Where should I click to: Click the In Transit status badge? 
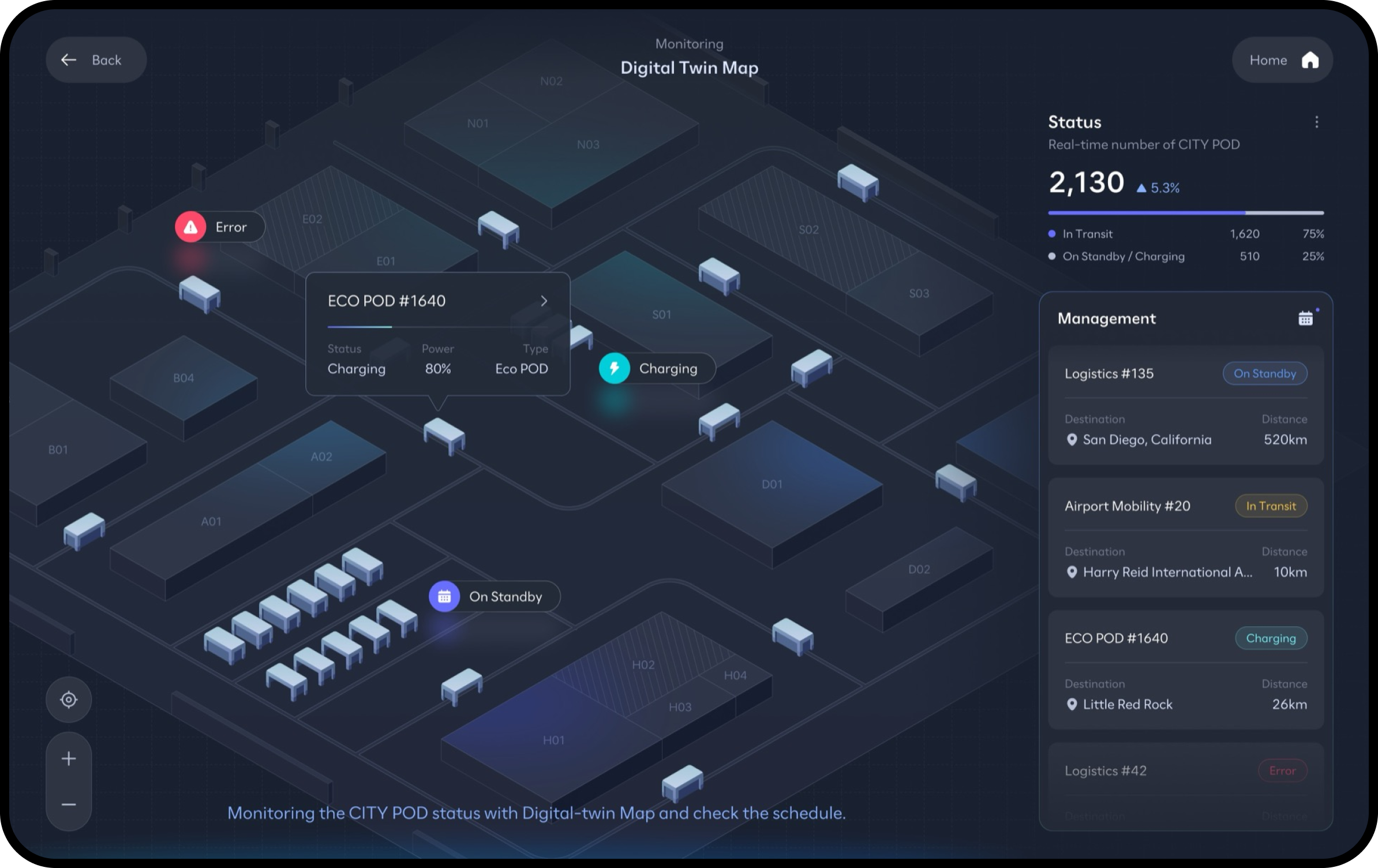(1271, 506)
